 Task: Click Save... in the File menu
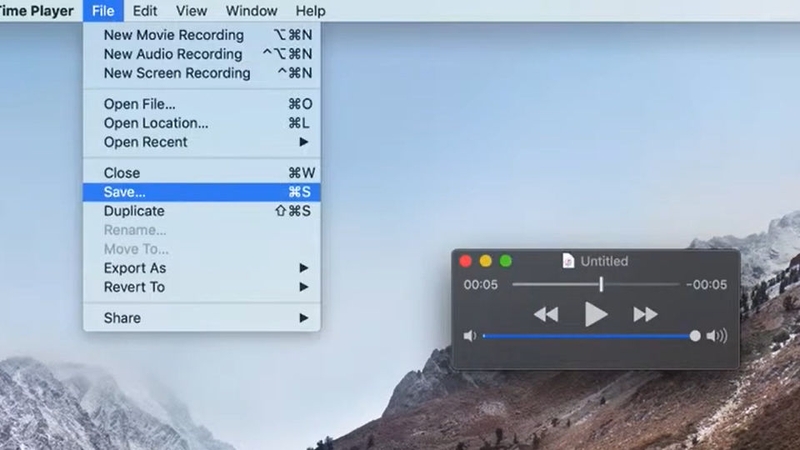click(202, 192)
